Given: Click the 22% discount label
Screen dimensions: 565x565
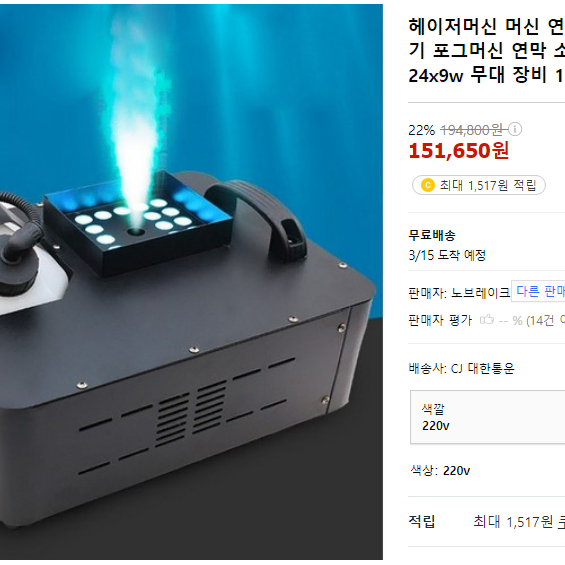Looking at the screenshot, I should 422,130.
